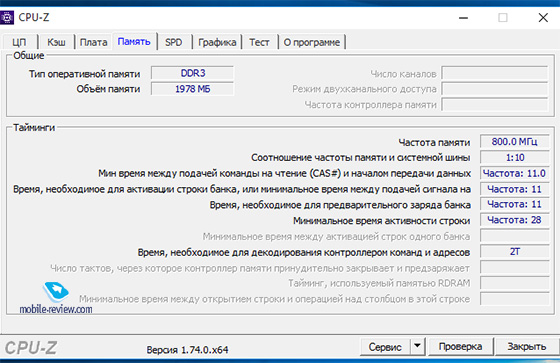Expand the Сервис dropdown arrow
The height and width of the screenshot is (363, 560).
(x=417, y=347)
